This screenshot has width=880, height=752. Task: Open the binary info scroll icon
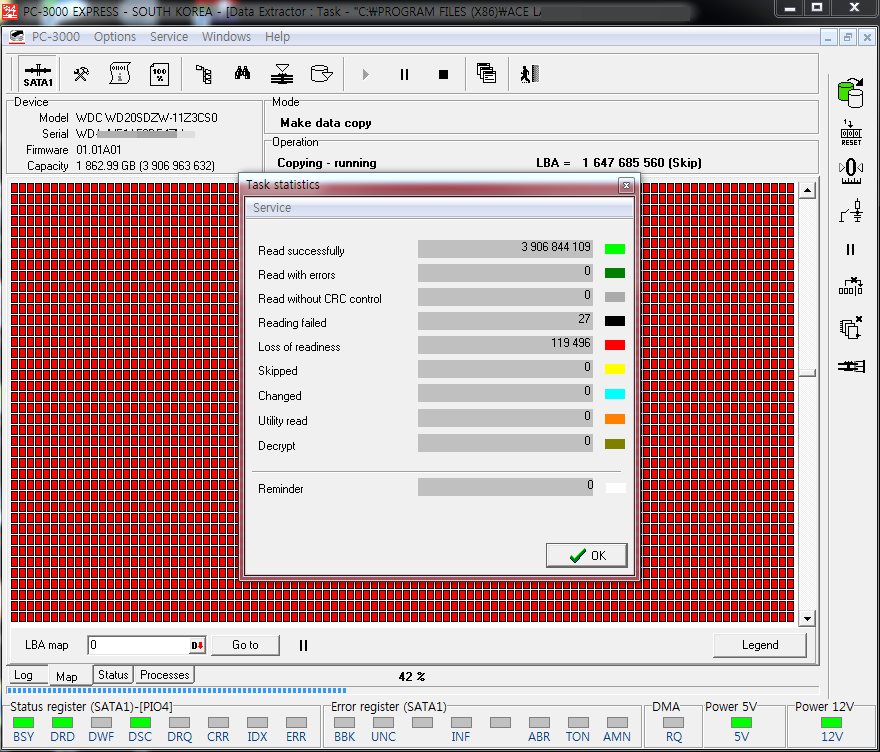pos(120,74)
